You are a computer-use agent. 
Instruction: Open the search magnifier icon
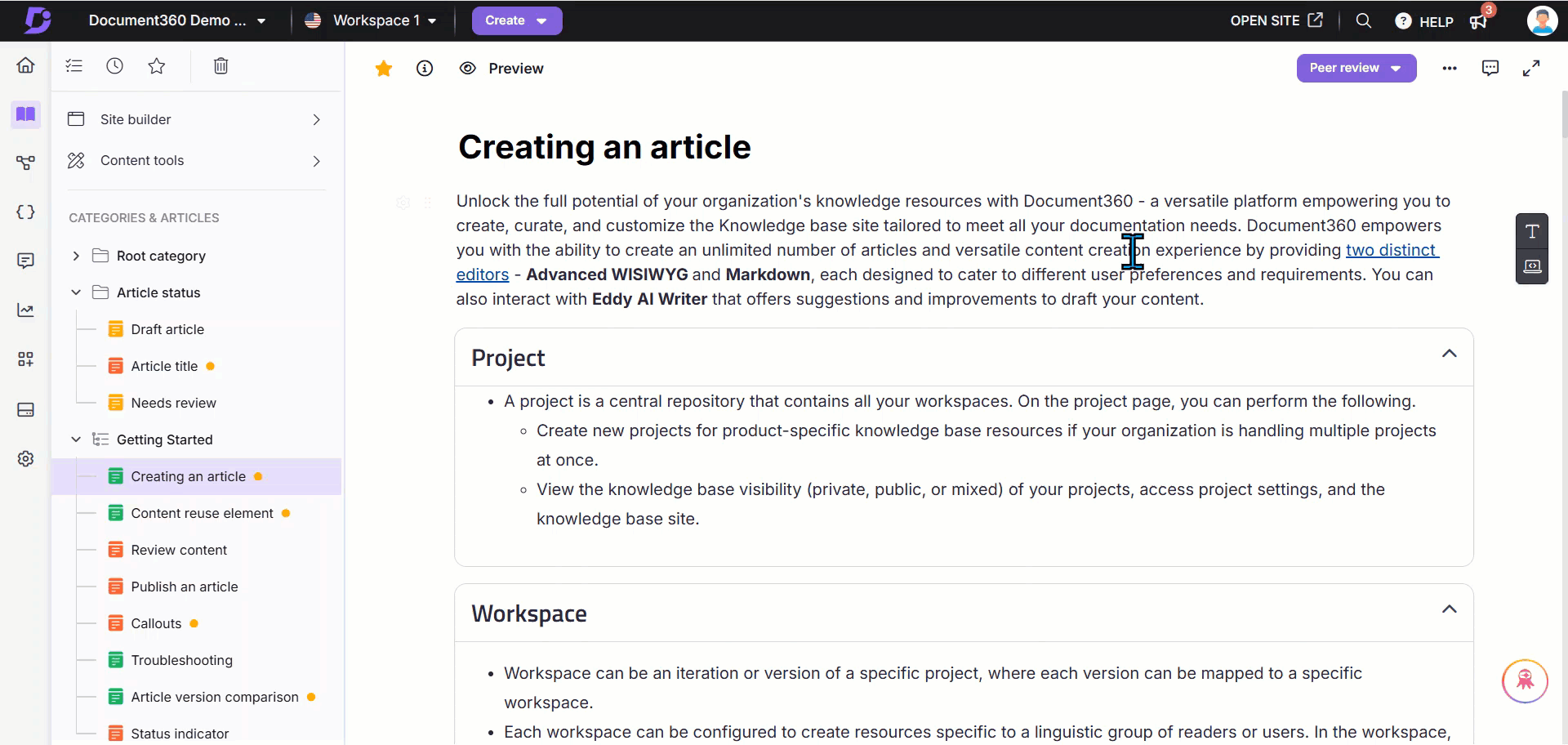[1364, 20]
